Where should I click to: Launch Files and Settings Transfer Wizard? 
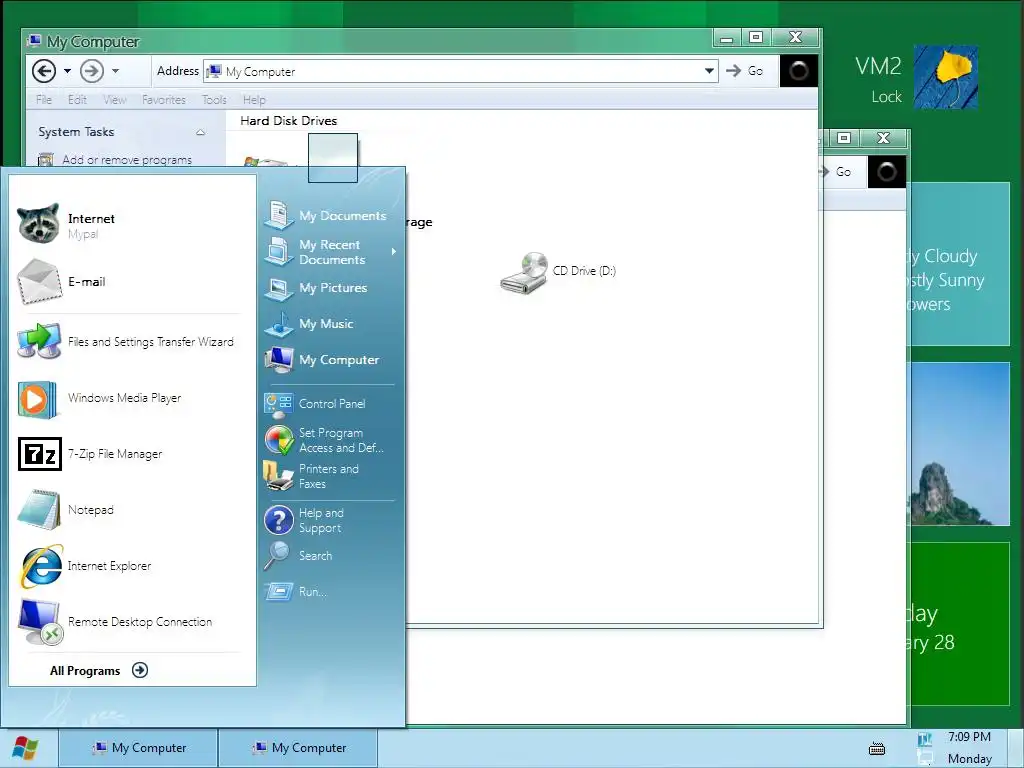pos(127,342)
